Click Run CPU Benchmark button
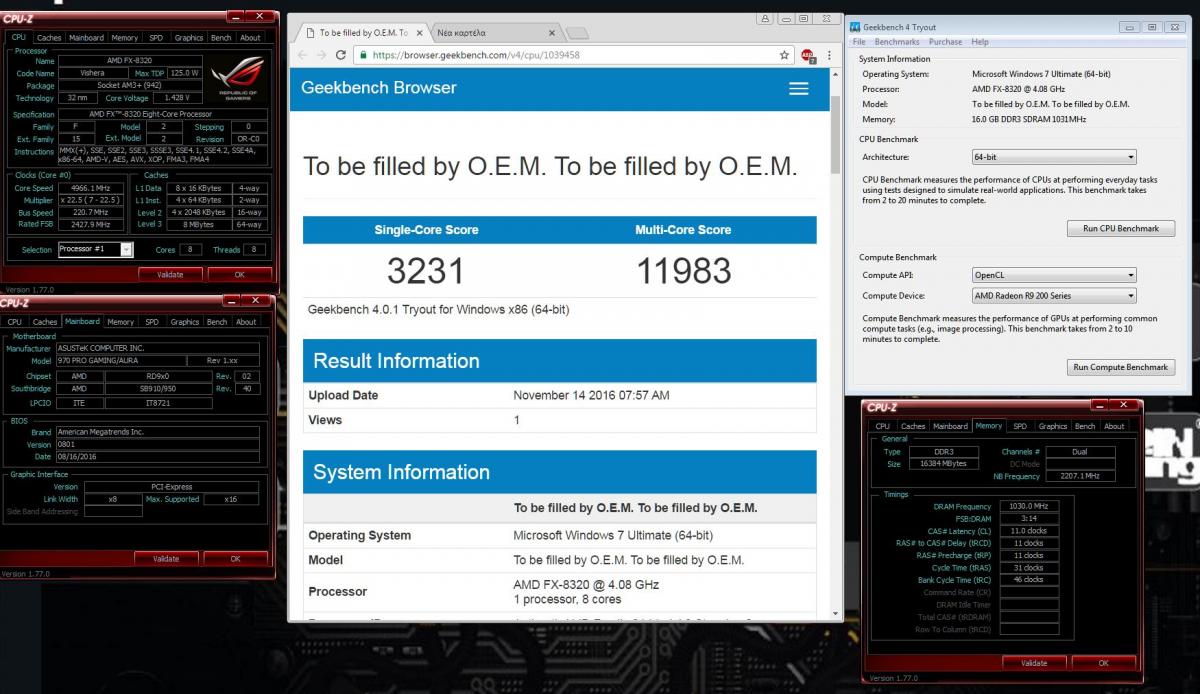Image resolution: width=1200 pixels, height=694 pixels. (1120, 229)
